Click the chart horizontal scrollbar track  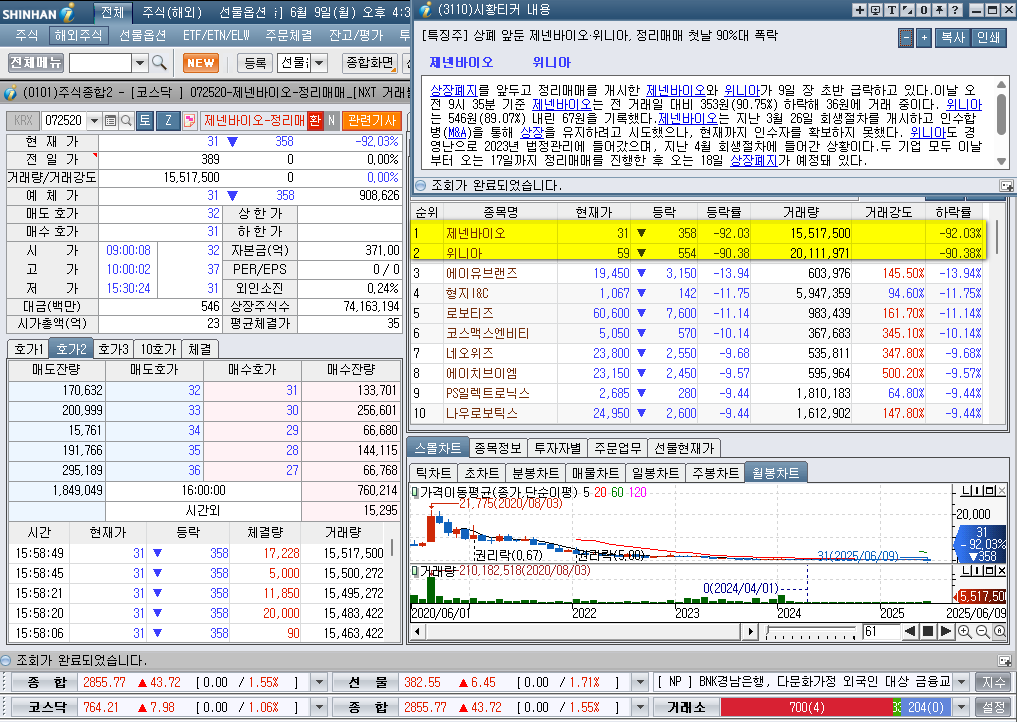pos(584,631)
